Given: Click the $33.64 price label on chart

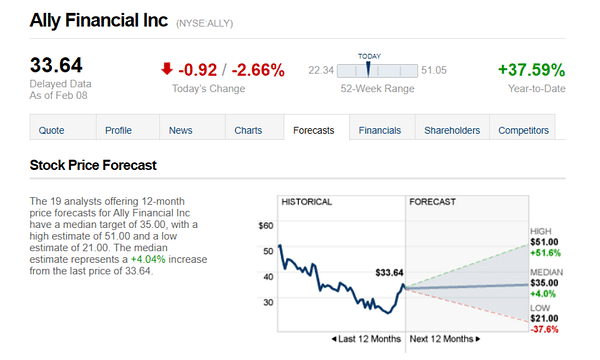Looking at the screenshot, I should tap(389, 273).
